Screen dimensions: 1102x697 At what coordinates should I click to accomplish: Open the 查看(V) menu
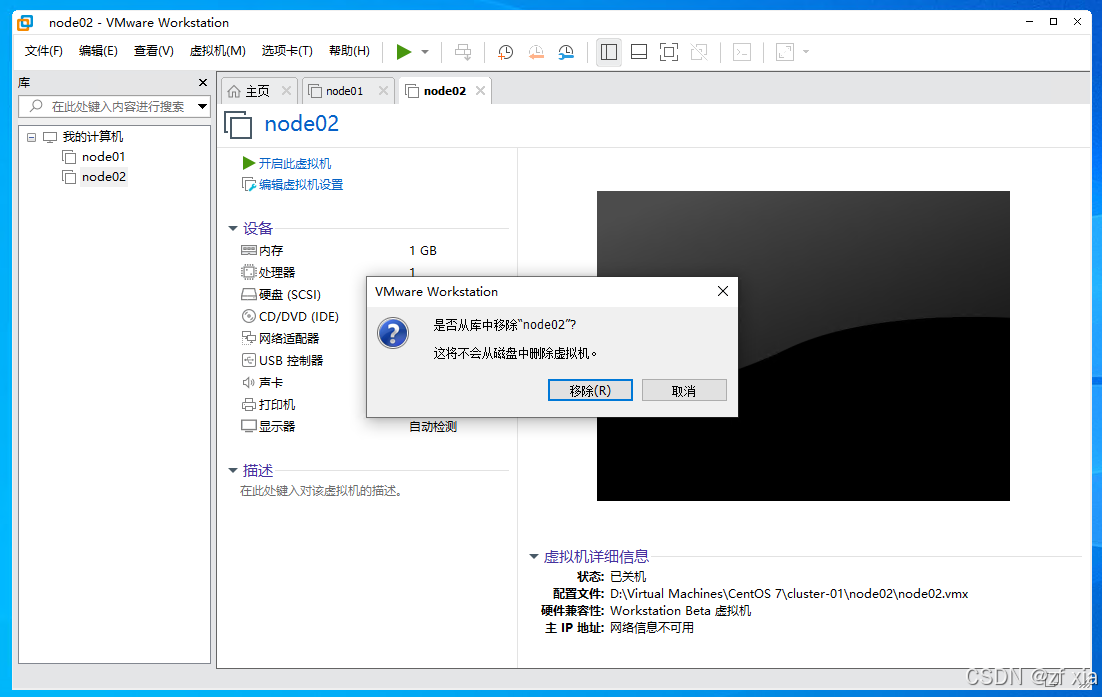coord(154,51)
